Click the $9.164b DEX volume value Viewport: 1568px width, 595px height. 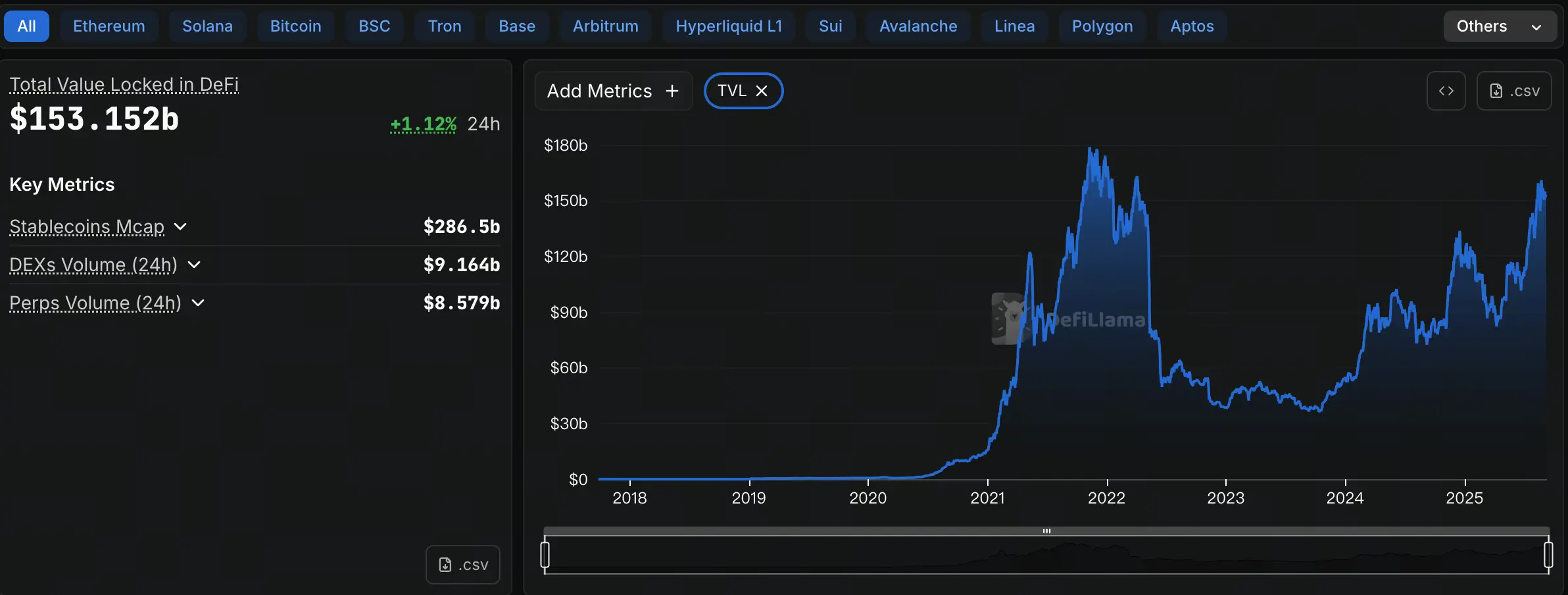(x=462, y=265)
